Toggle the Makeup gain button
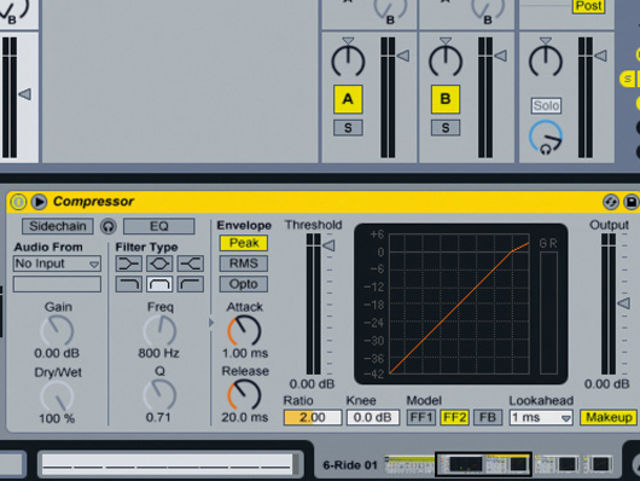 609,418
